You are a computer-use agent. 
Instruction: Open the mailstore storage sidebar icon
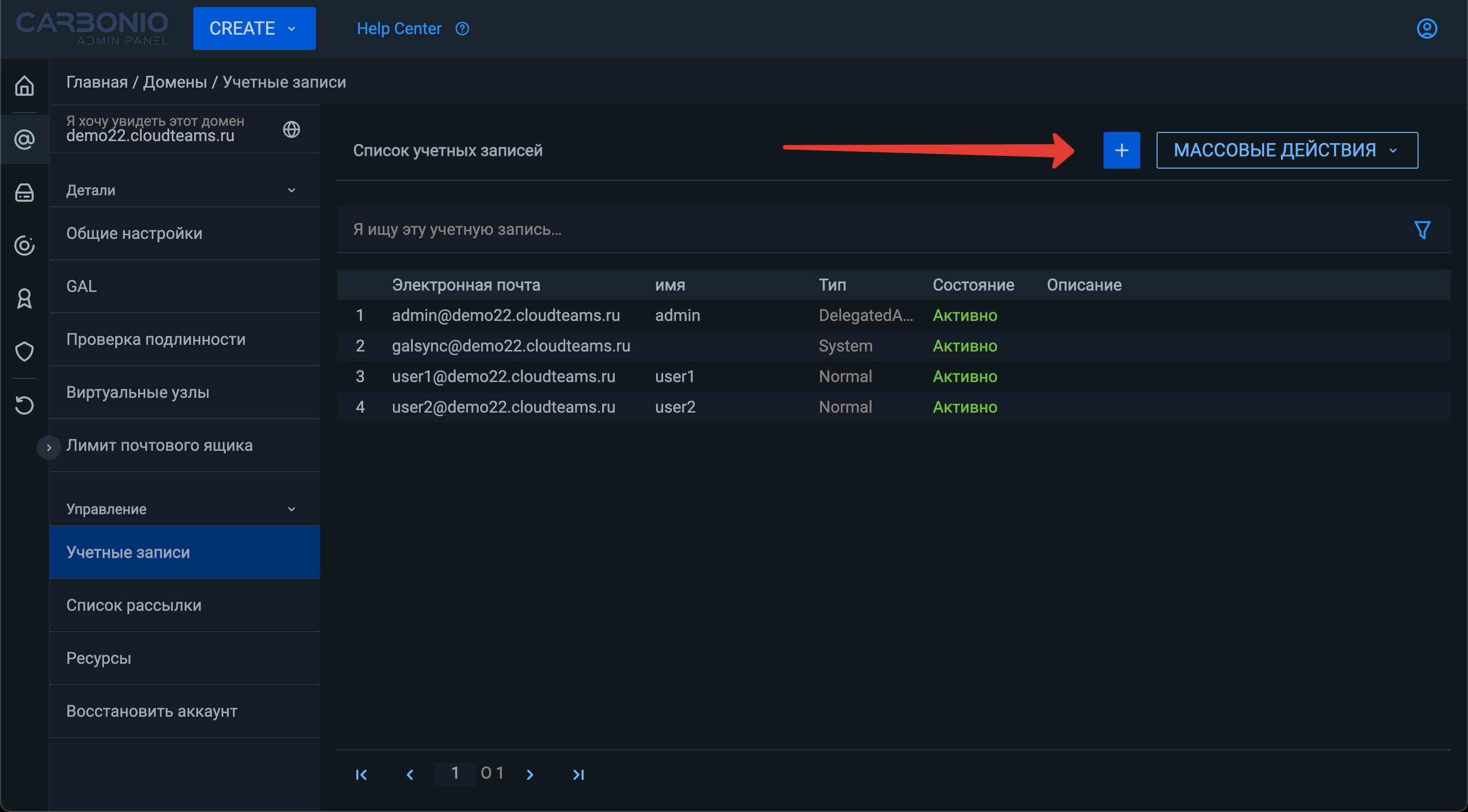point(24,193)
